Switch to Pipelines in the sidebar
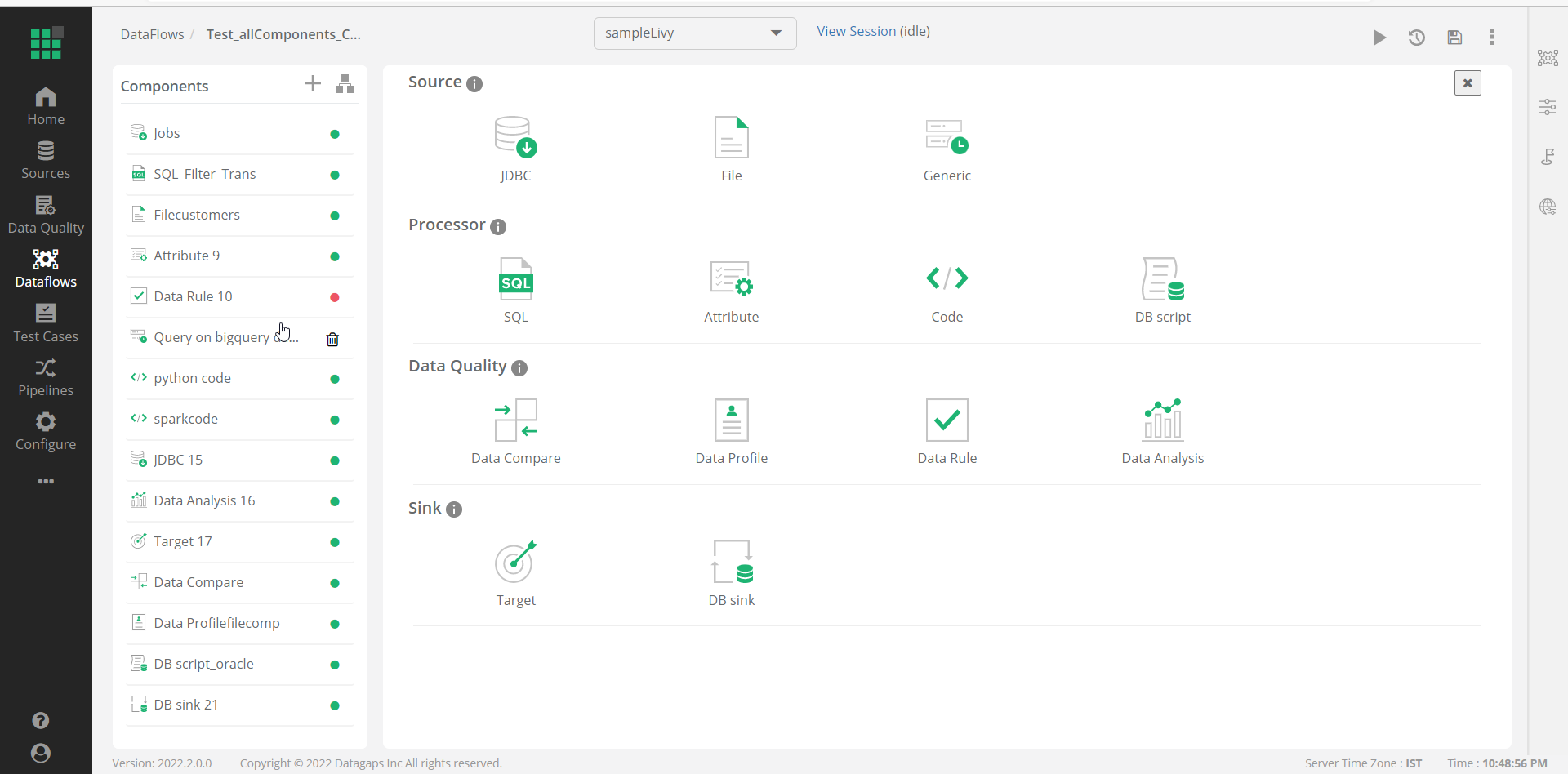 click(x=46, y=377)
